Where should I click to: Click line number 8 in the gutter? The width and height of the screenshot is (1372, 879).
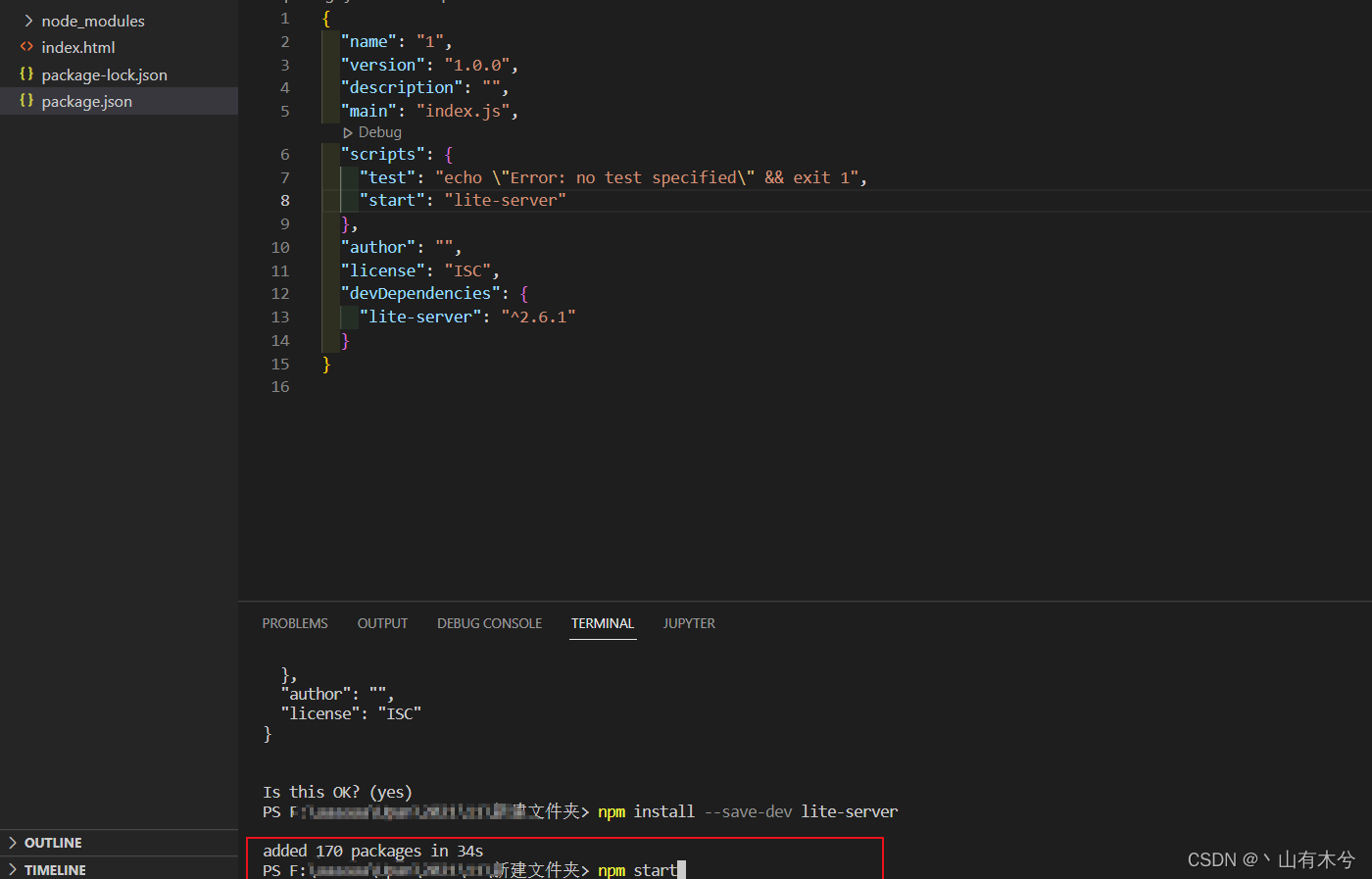tap(285, 201)
